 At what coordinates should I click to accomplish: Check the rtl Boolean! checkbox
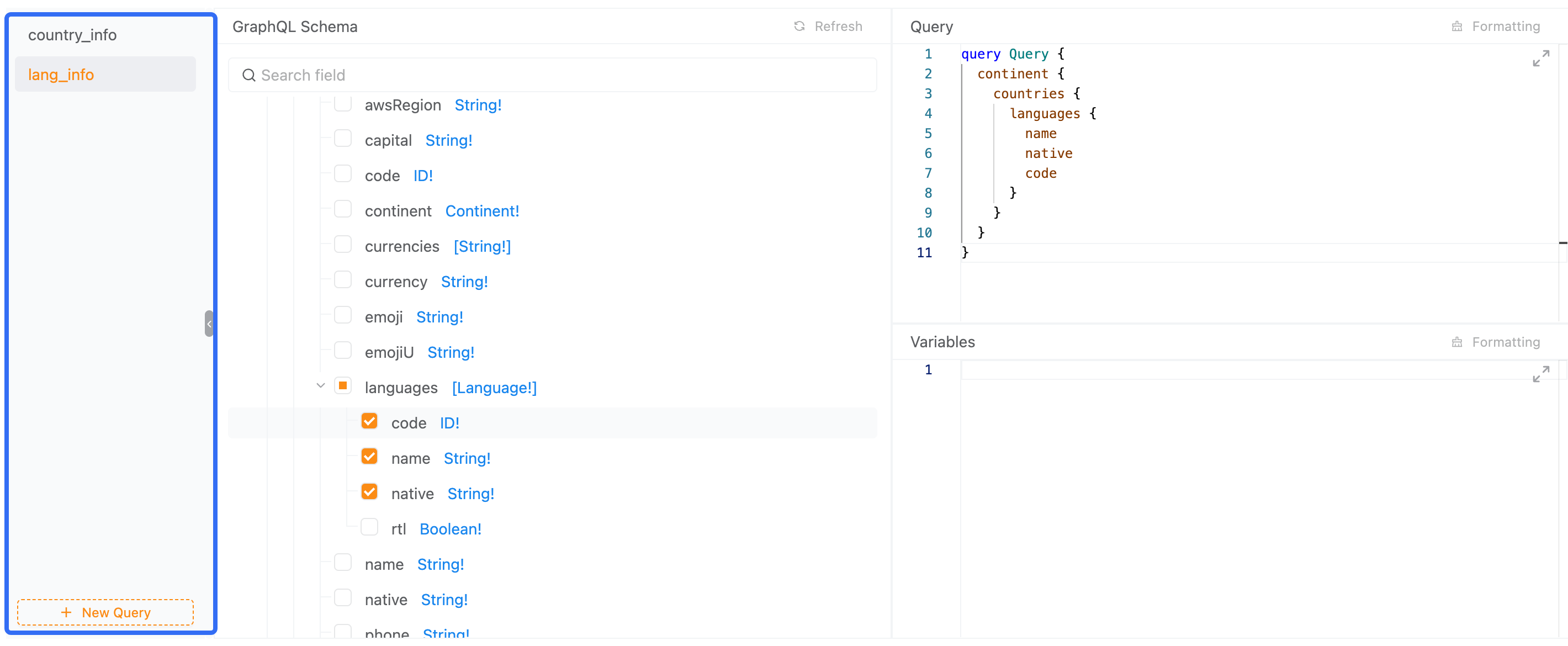point(369,527)
